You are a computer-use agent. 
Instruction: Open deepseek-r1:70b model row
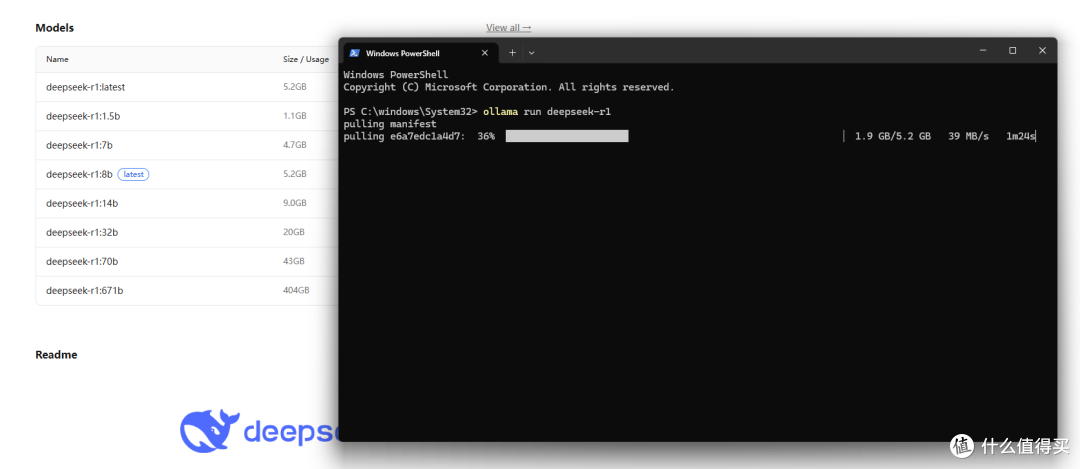(x=187, y=262)
